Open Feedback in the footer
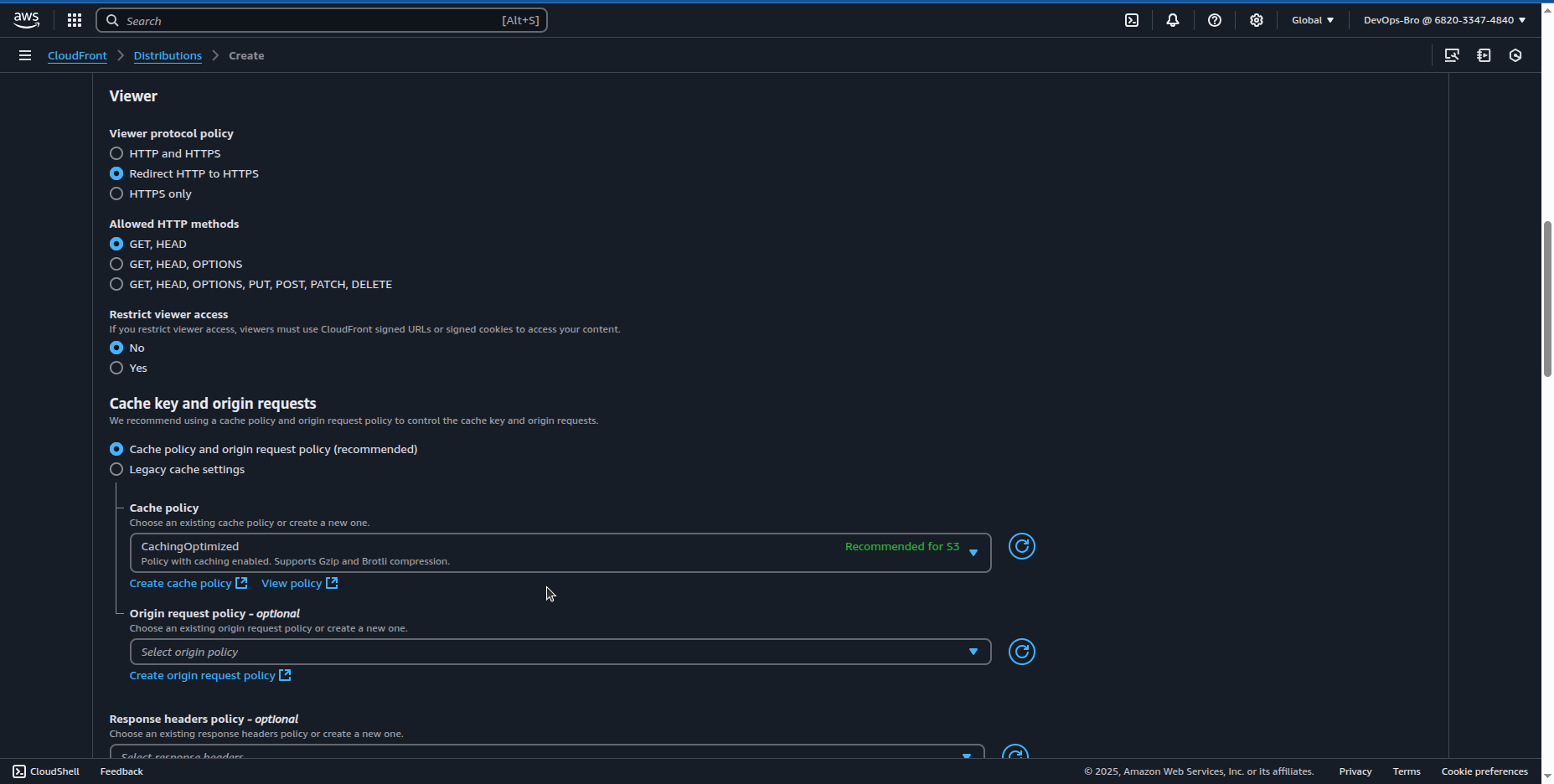The image size is (1554, 784). point(121,771)
